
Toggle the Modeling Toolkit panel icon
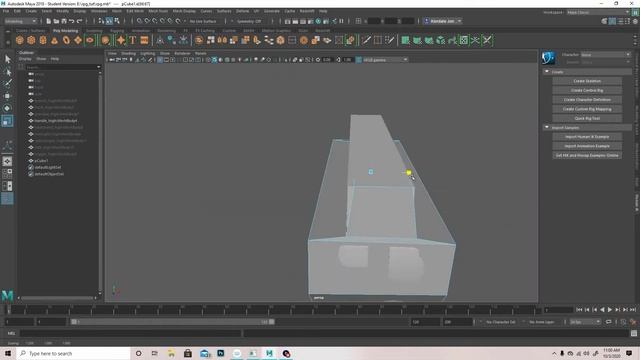point(605,21)
